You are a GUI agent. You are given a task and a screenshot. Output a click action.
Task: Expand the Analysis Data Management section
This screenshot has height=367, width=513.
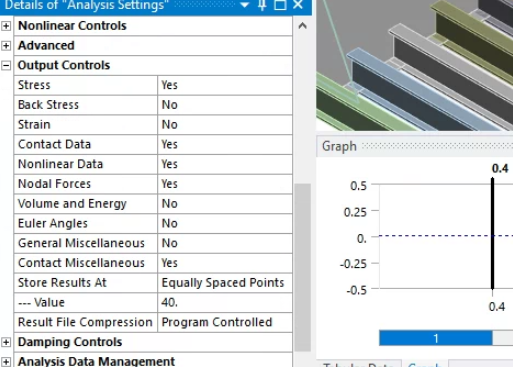[6, 362]
